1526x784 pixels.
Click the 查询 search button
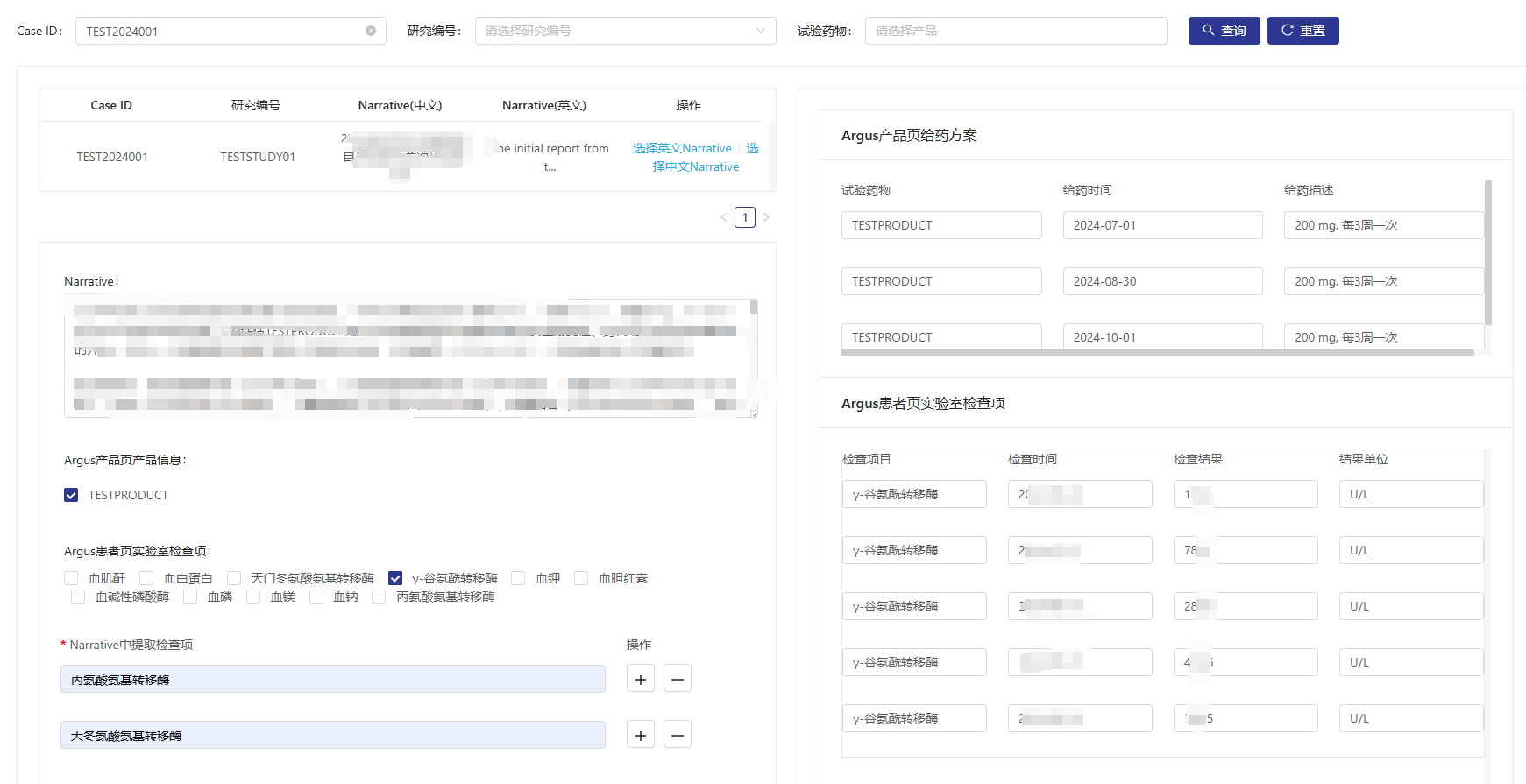(1224, 31)
